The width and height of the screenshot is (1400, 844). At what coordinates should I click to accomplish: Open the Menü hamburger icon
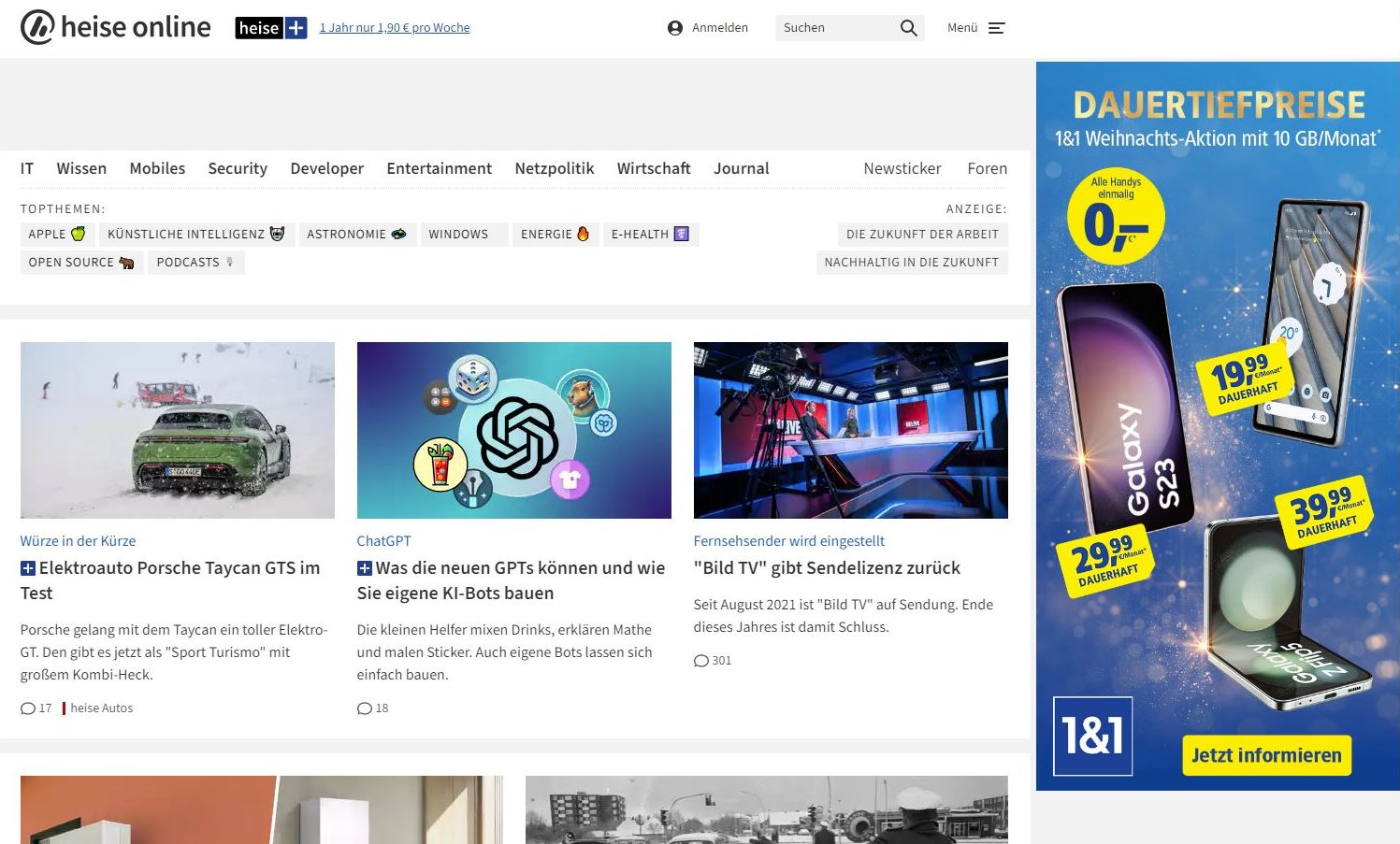[996, 28]
